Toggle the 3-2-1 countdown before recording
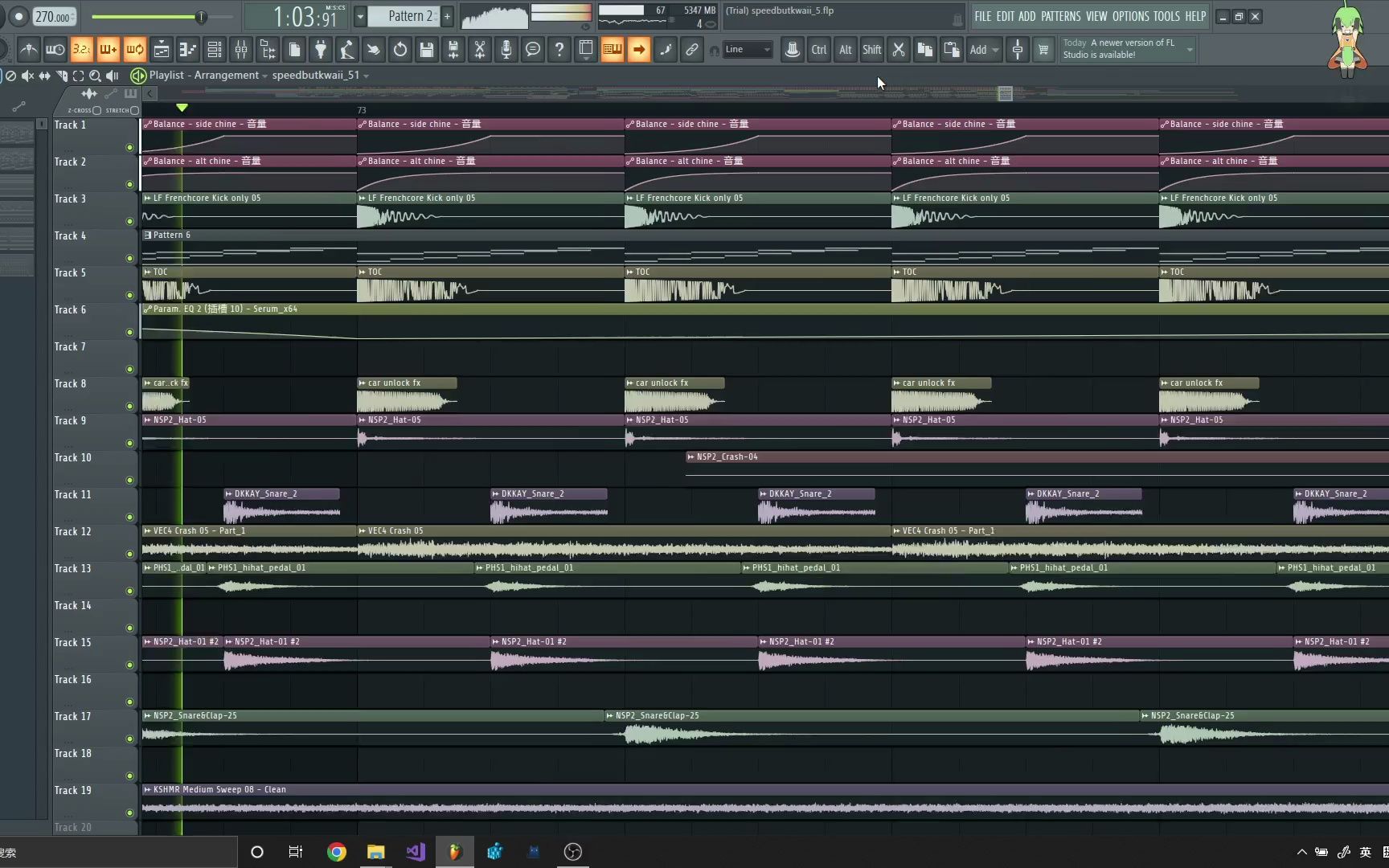The height and width of the screenshot is (868, 1389). tap(81, 50)
